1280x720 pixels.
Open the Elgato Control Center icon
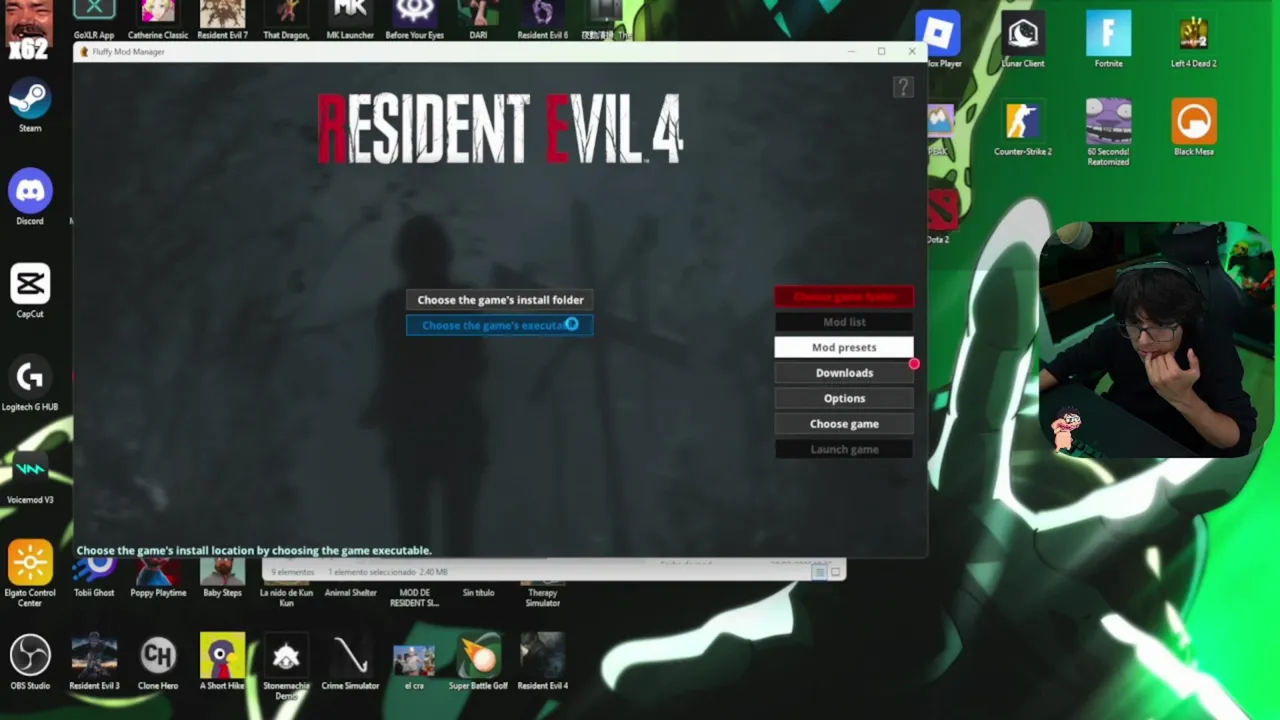[x=30, y=573]
